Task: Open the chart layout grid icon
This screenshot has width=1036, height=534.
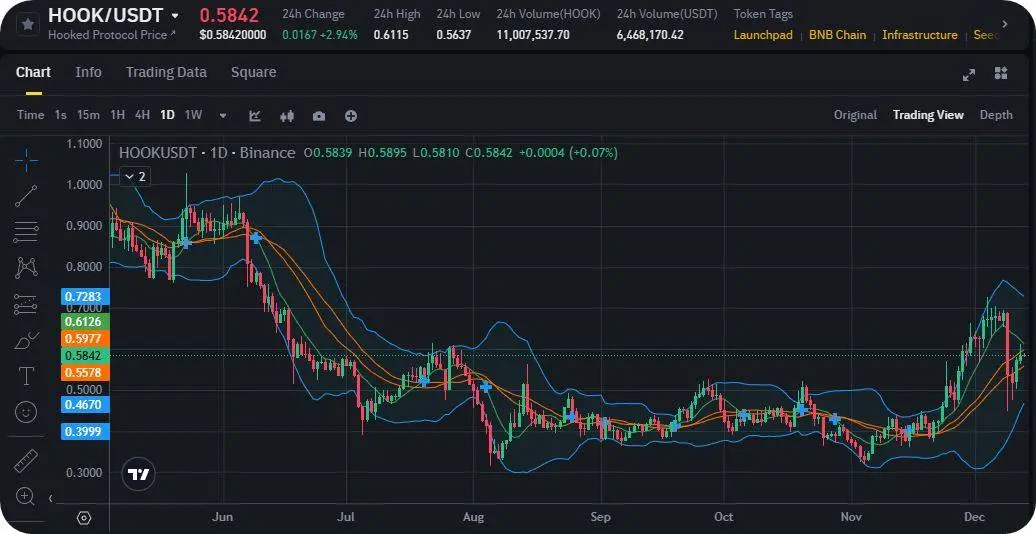Action: click(1001, 73)
